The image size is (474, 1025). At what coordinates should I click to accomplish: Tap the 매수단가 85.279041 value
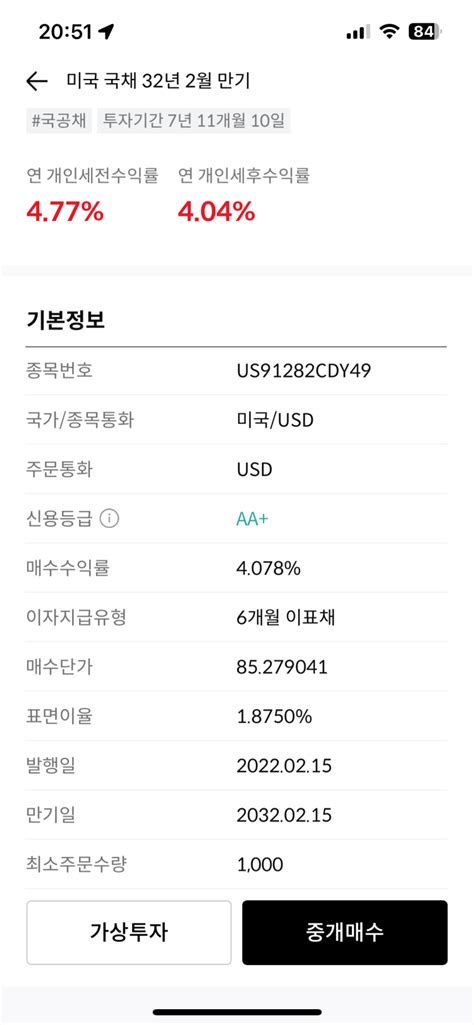pos(282,667)
